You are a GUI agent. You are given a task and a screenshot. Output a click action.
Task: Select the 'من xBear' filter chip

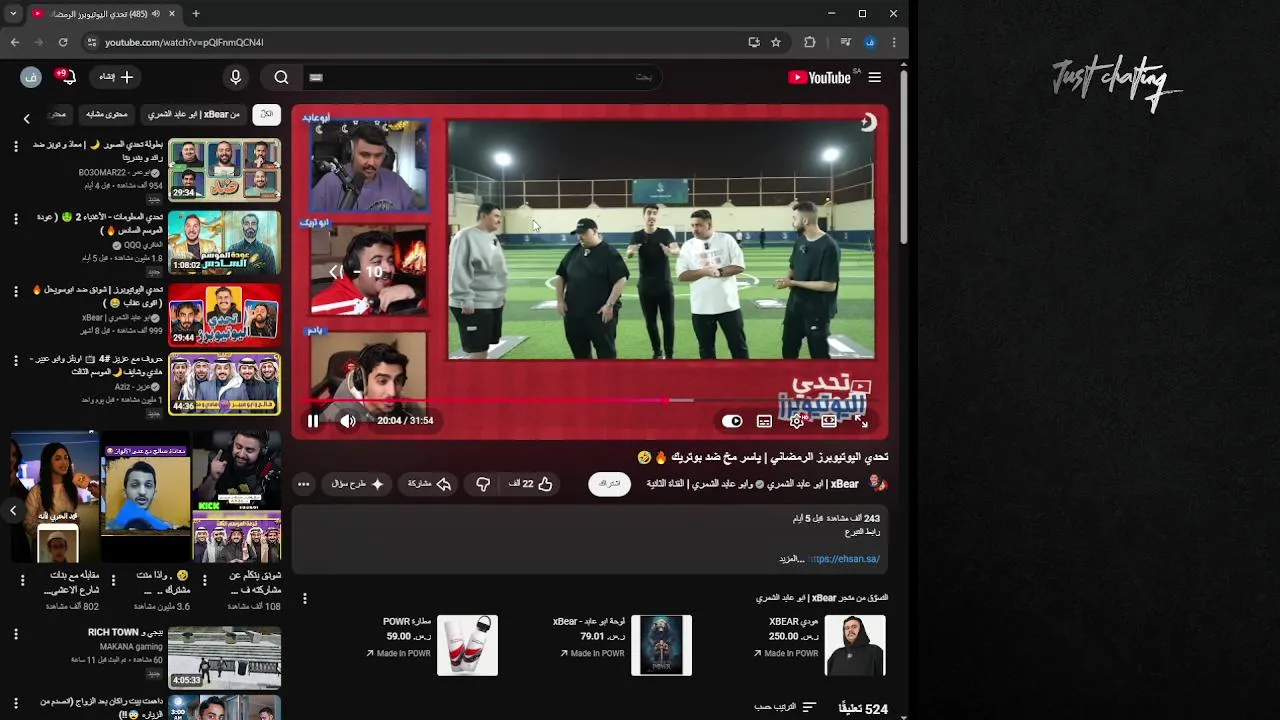[x=194, y=115]
